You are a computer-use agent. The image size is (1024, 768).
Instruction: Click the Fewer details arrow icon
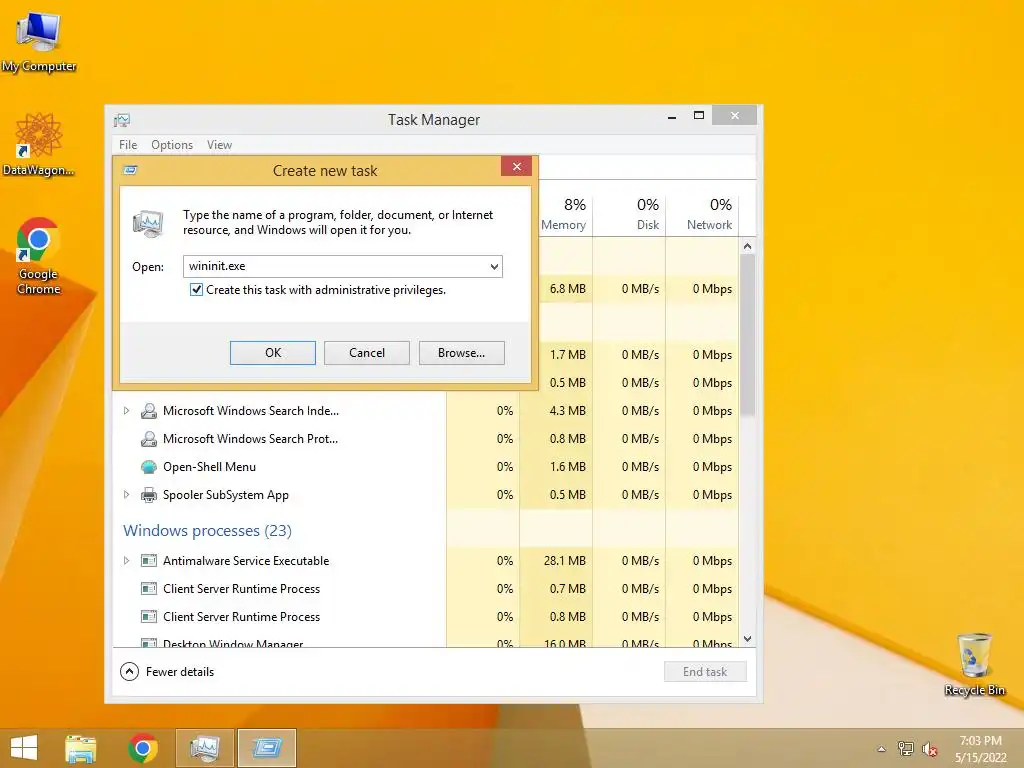(129, 671)
